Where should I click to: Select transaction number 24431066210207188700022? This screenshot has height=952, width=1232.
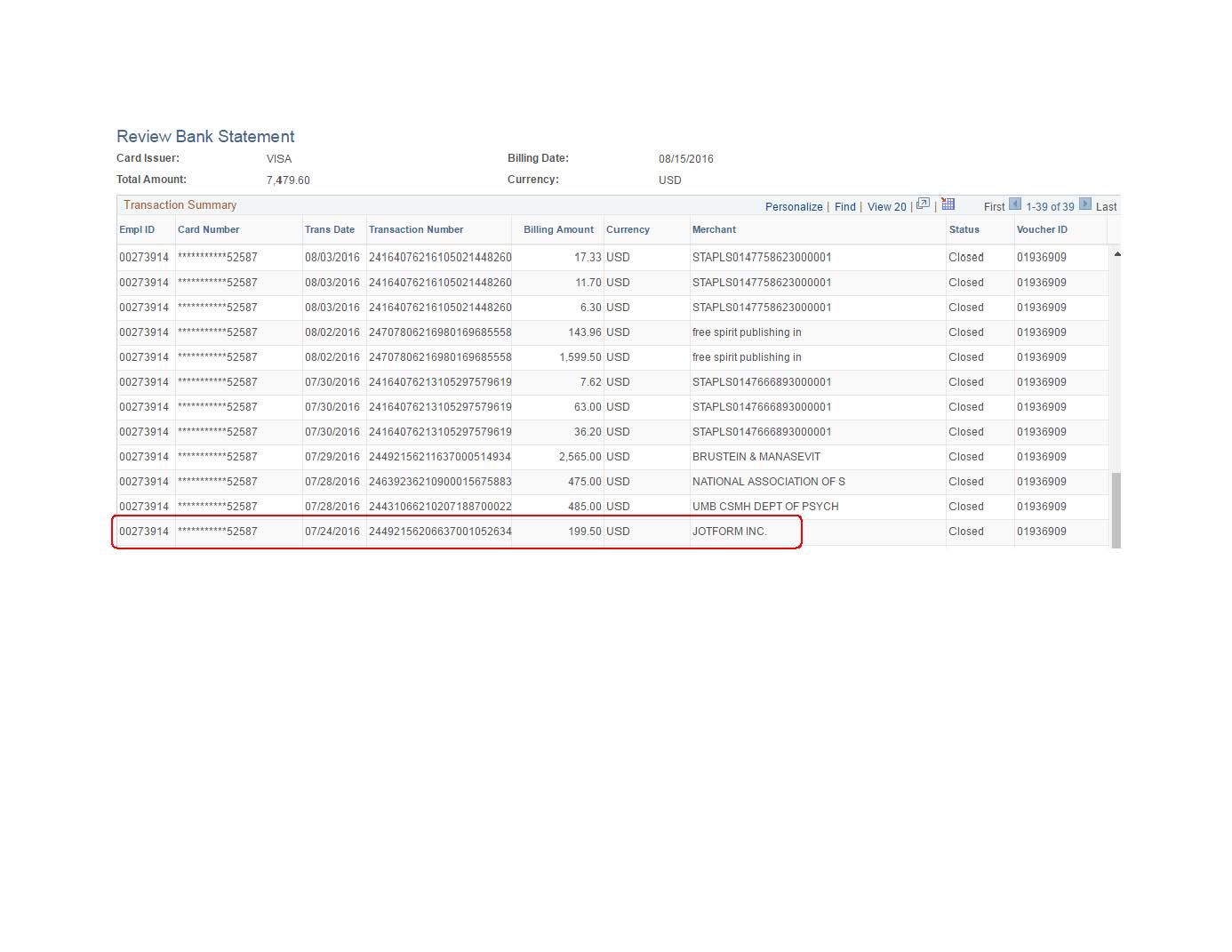coord(440,506)
